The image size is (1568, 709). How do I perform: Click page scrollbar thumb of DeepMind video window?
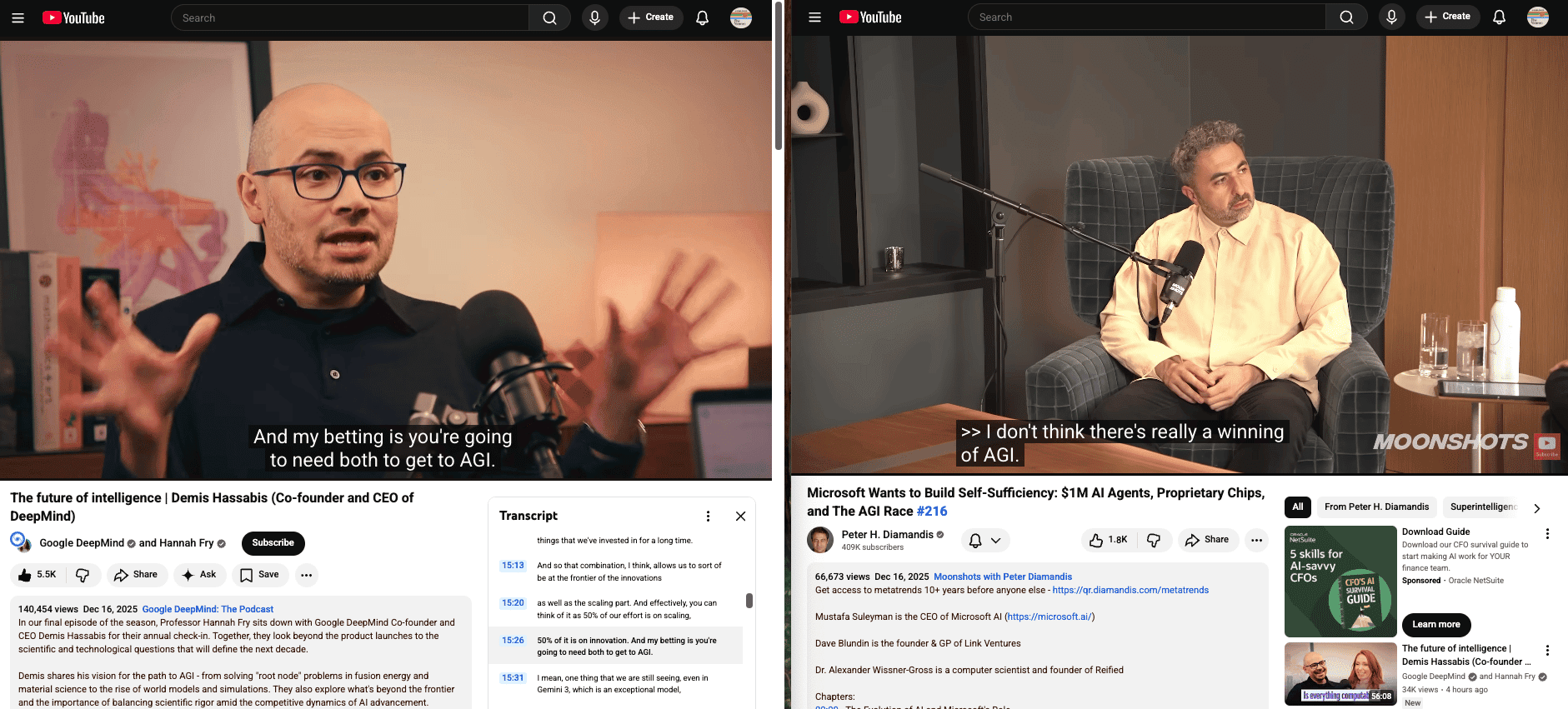[x=779, y=75]
